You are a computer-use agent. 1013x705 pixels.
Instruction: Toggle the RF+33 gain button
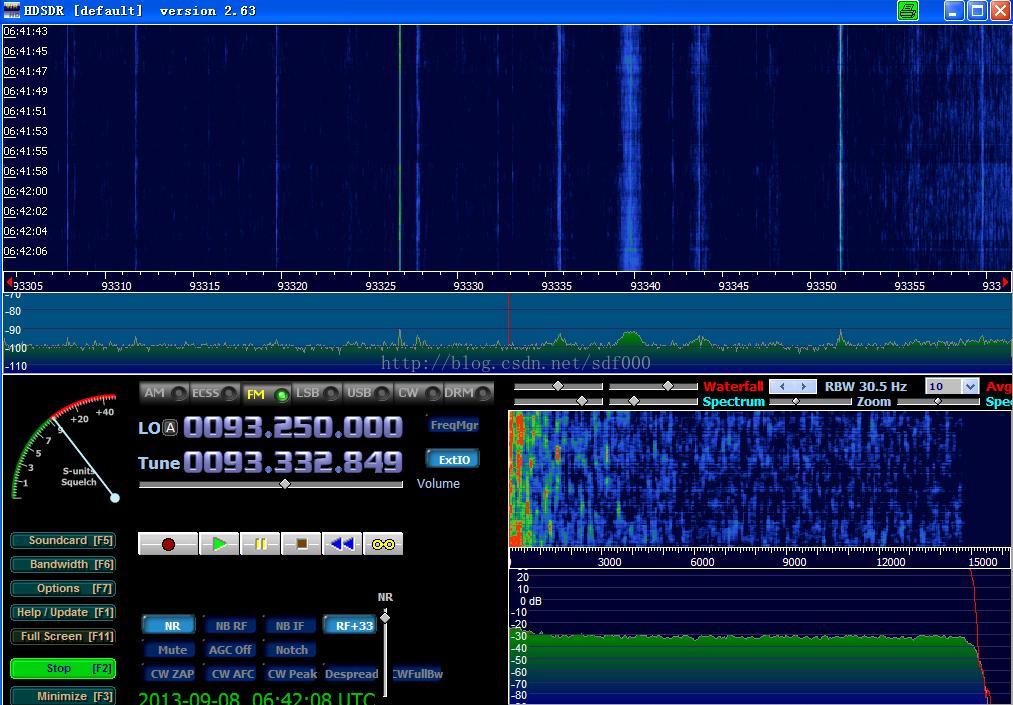[350, 626]
